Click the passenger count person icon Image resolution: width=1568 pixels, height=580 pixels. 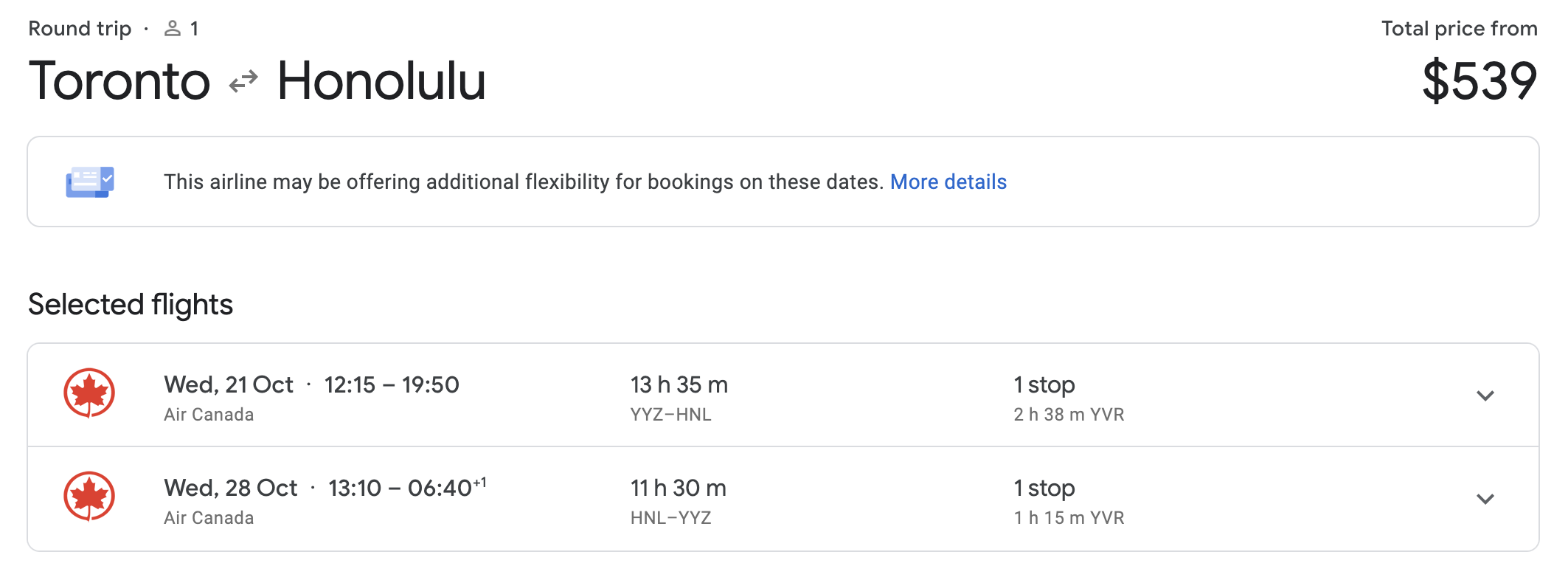[x=172, y=29]
